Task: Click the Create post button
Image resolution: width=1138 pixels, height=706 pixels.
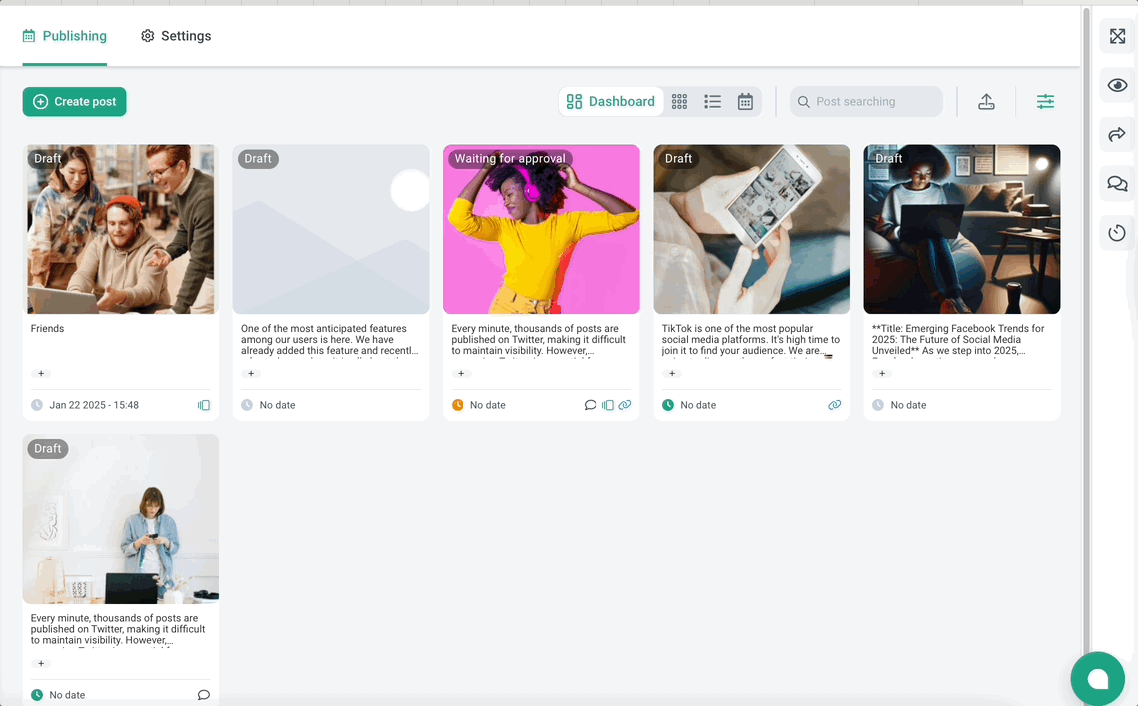Action: tap(75, 101)
